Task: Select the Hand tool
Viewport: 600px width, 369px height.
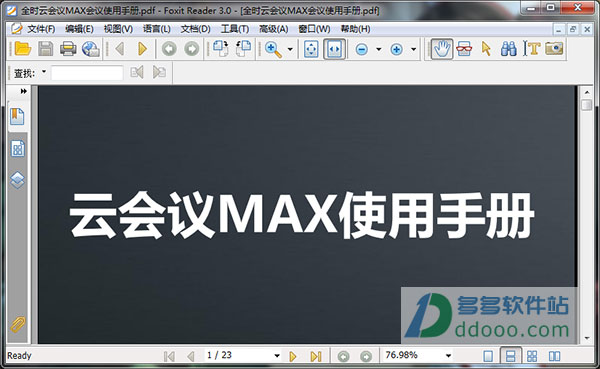Action: pyautogui.click(x=442, y=49)
